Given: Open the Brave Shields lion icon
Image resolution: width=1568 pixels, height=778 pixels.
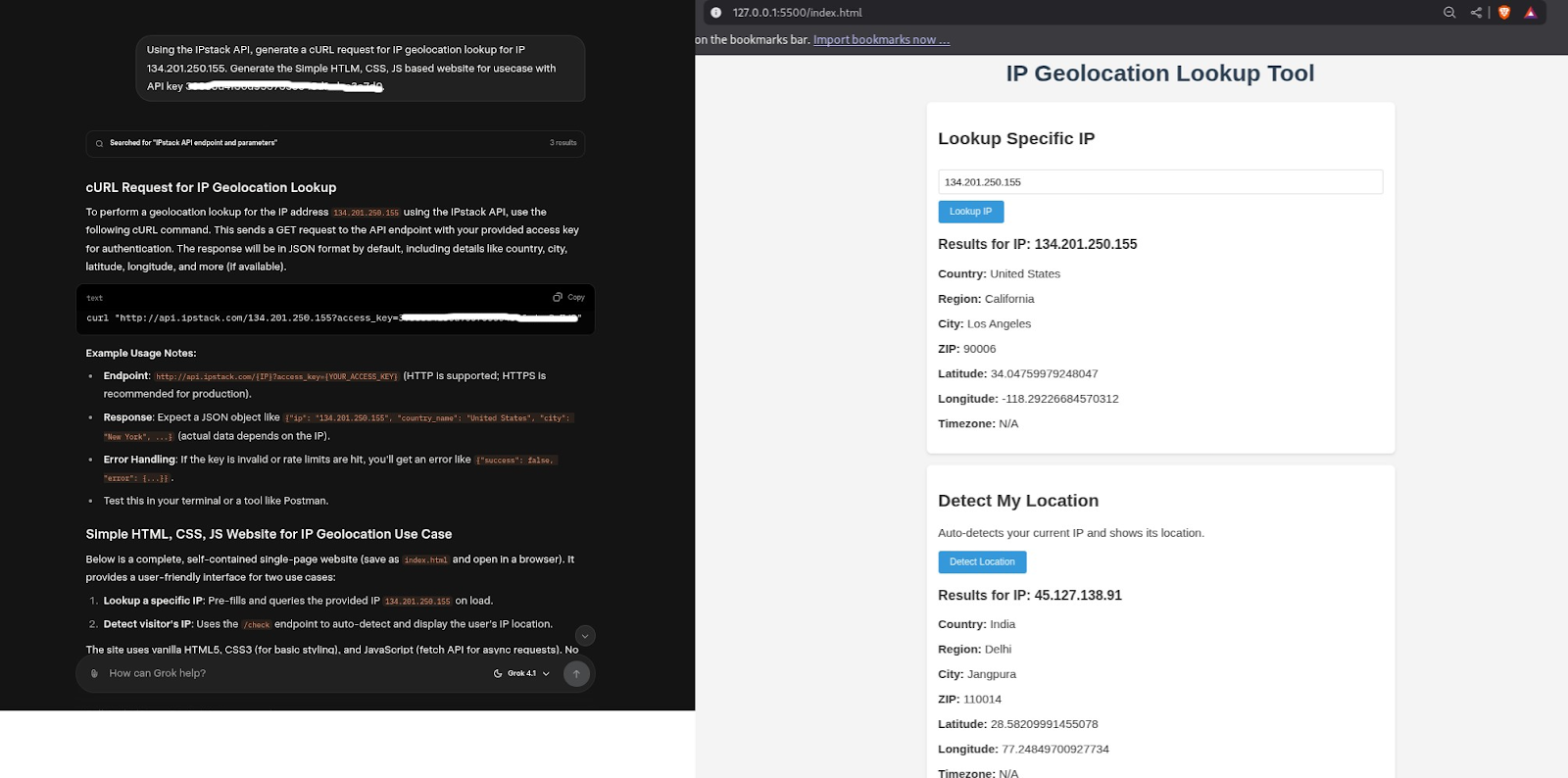Looking at the screenshot, I should (1504, 13).
